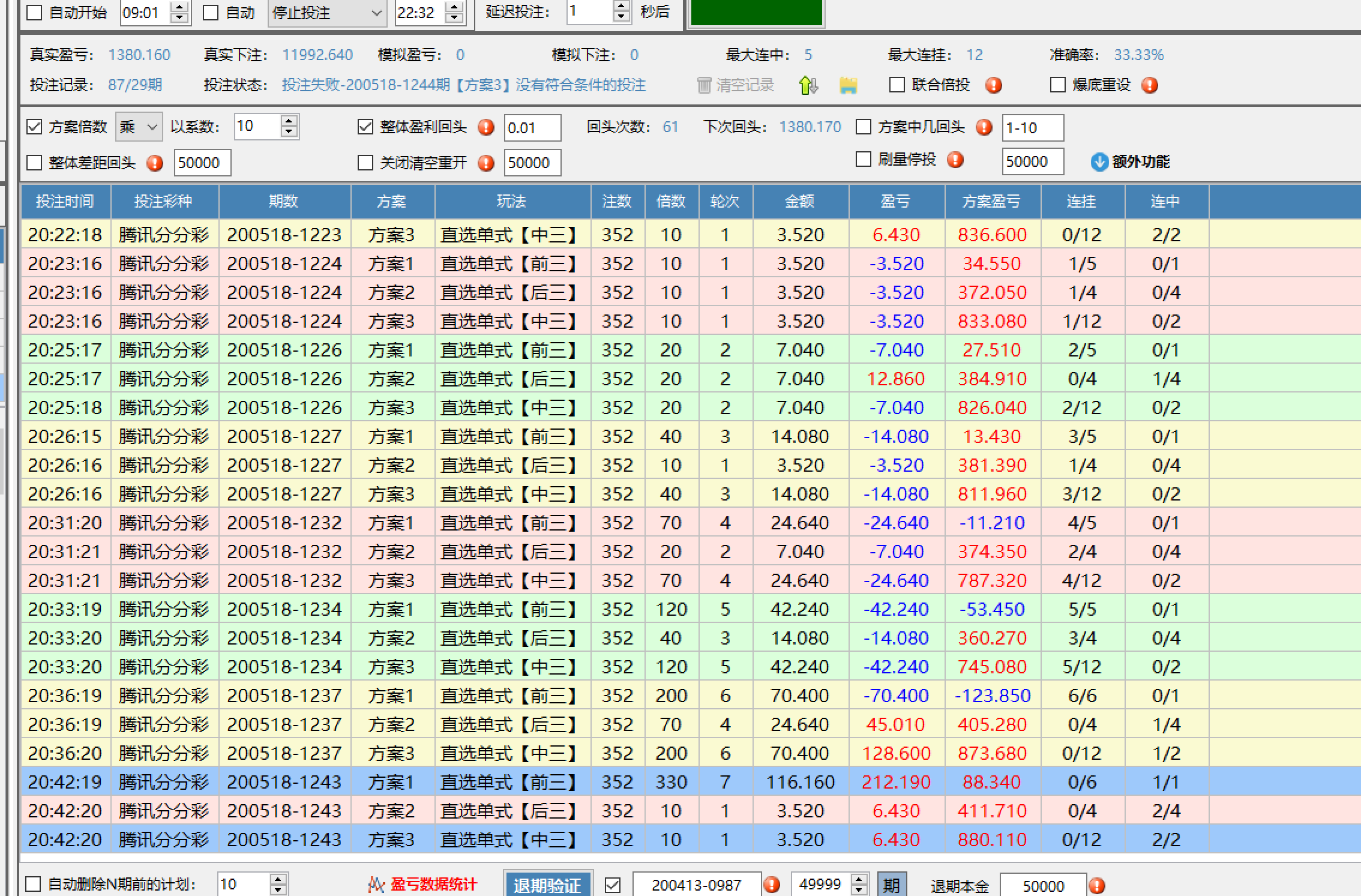Select the 20:36:20 方案3 row
The width and height of the screenshot is (1361, 896).
690,753
